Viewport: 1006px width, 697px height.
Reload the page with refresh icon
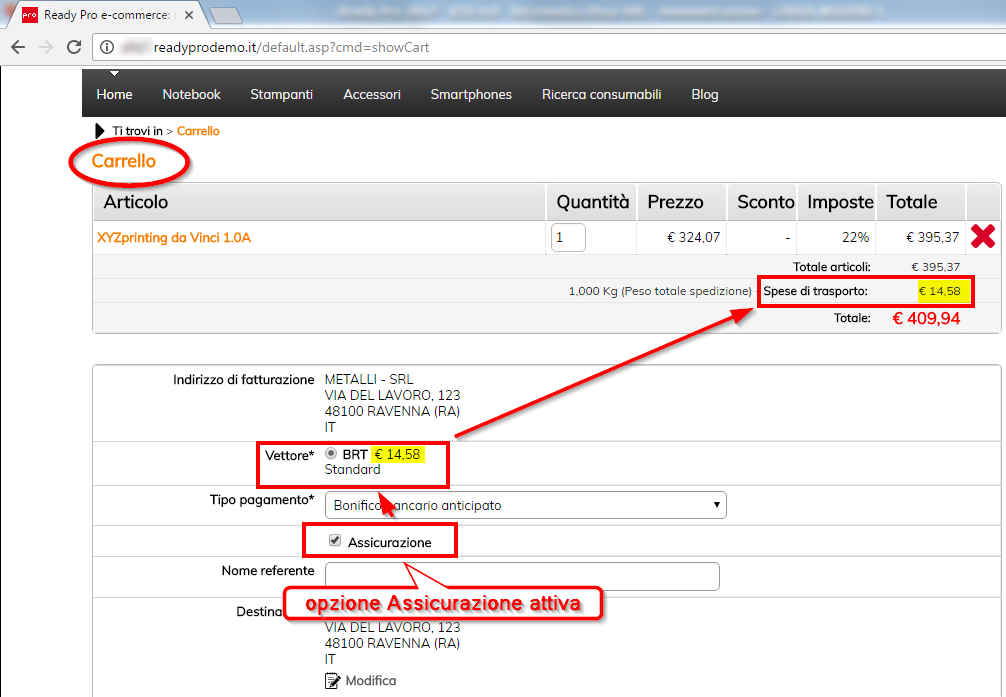[x=74, y=47]
